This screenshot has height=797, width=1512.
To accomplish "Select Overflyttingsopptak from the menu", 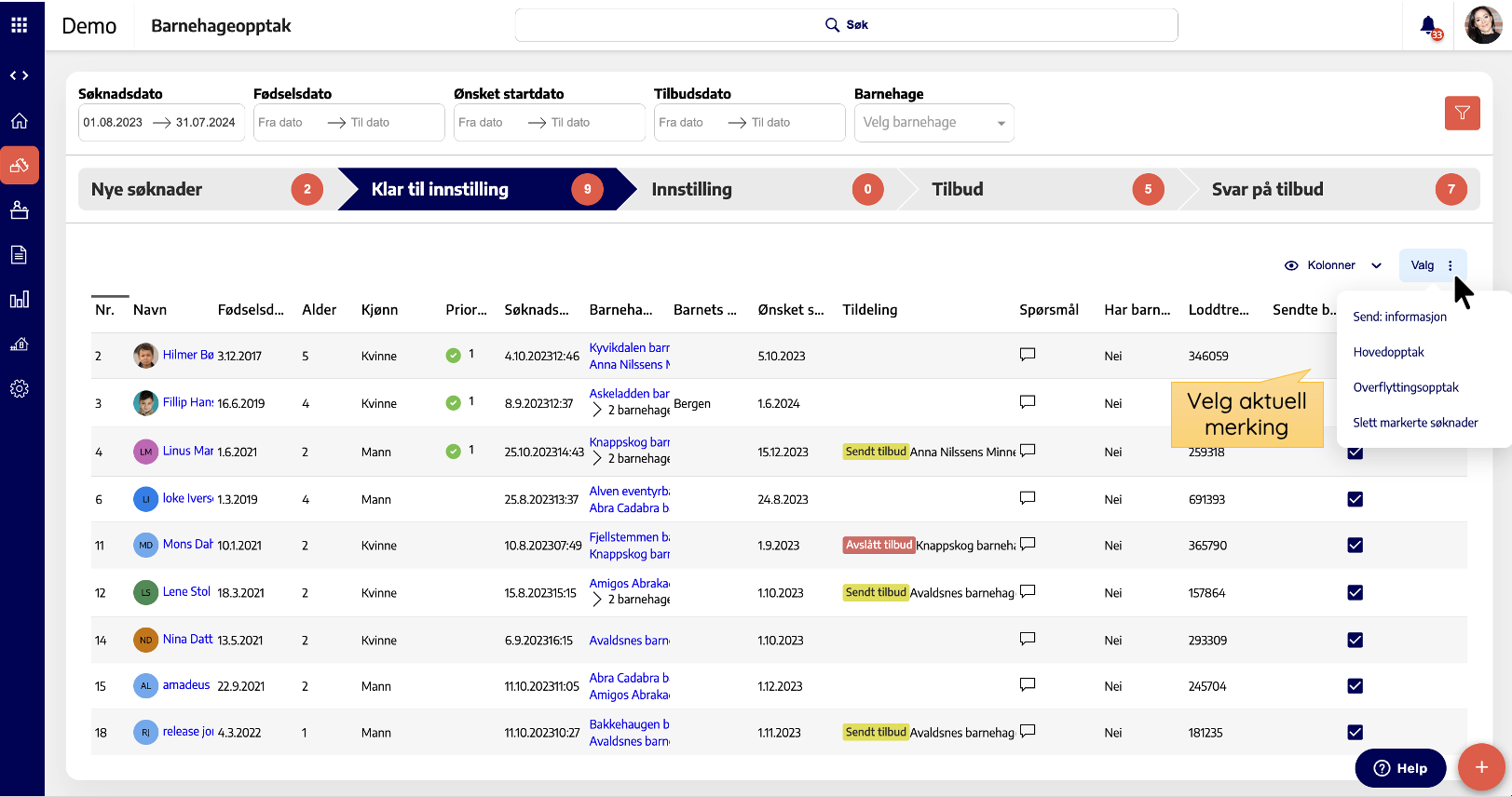I will [1406, 387].
